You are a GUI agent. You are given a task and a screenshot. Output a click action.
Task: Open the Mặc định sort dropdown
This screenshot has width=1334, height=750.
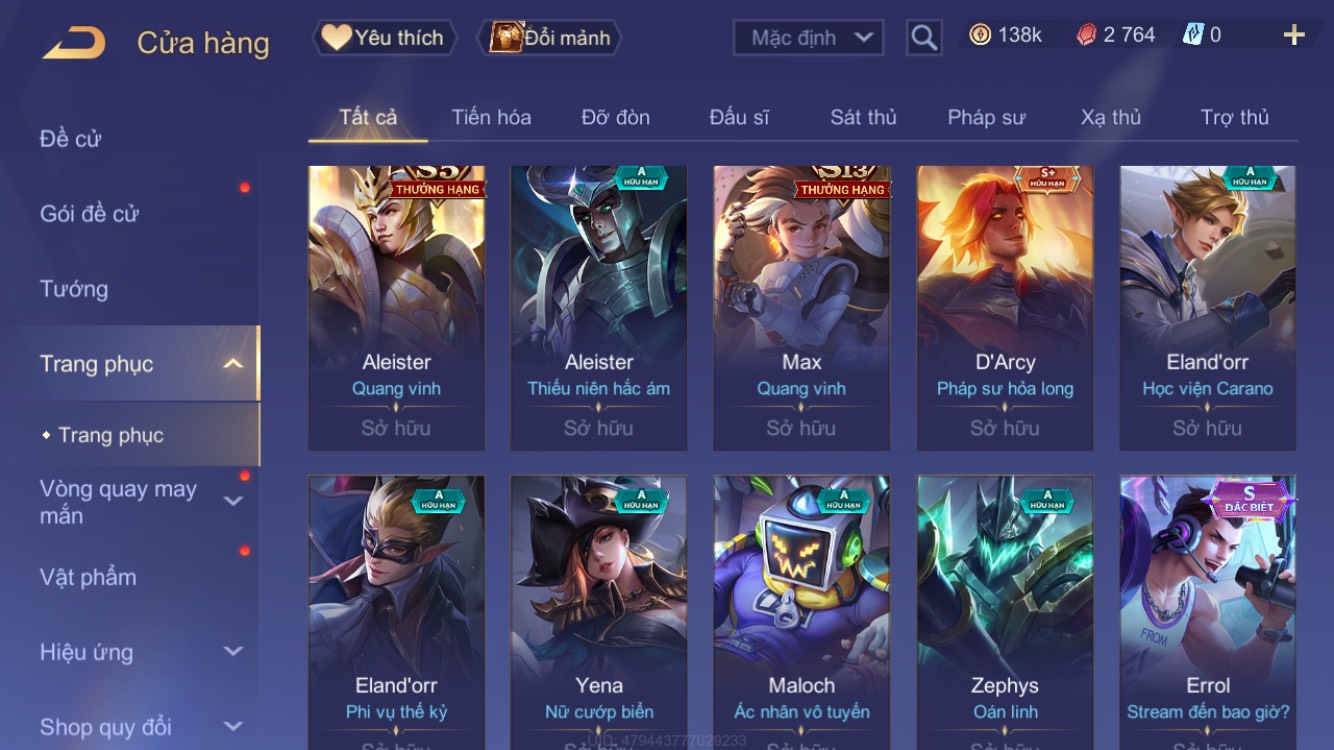[808, 38]
